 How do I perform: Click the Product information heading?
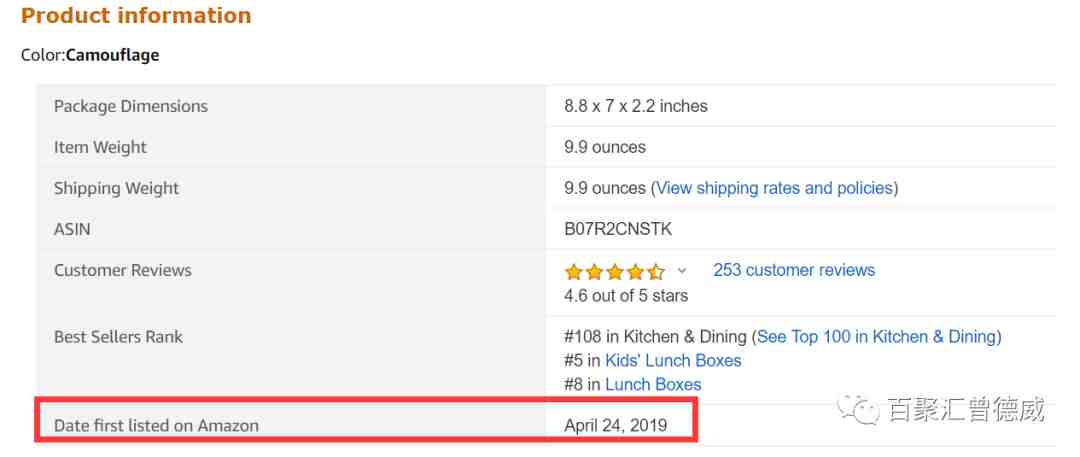click(136, 15)
